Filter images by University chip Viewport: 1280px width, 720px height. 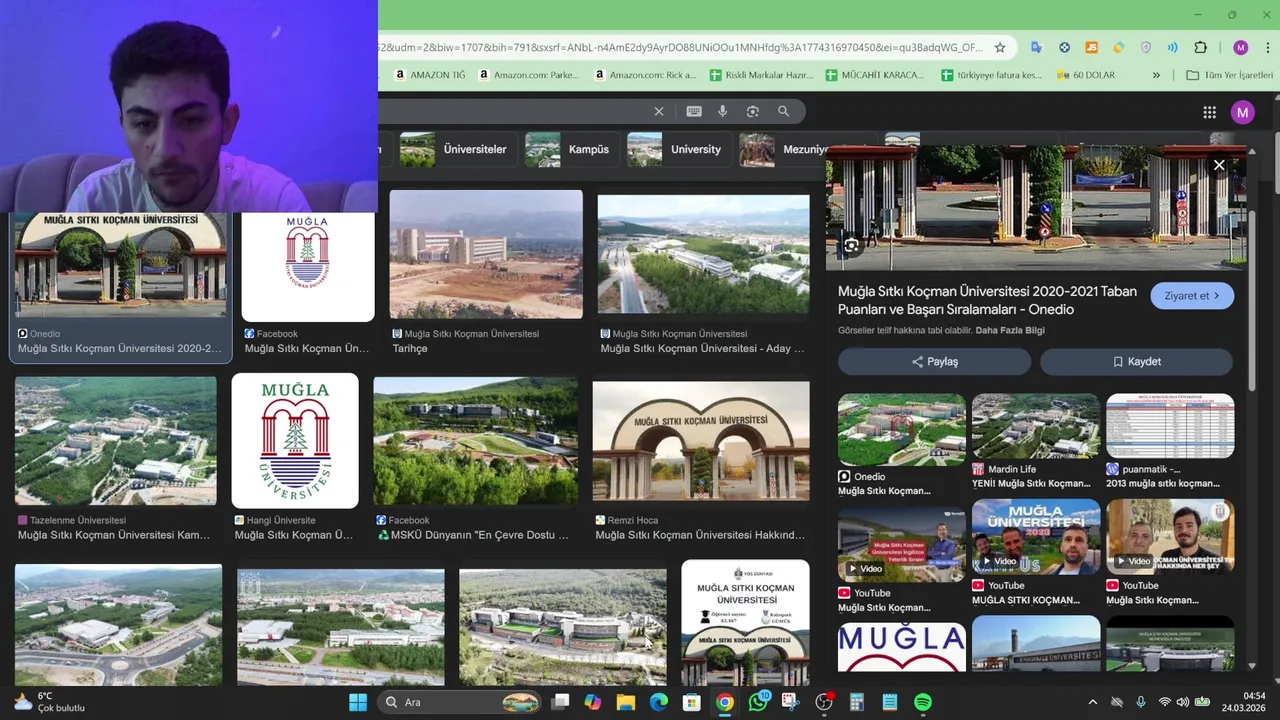pos(679,149)
